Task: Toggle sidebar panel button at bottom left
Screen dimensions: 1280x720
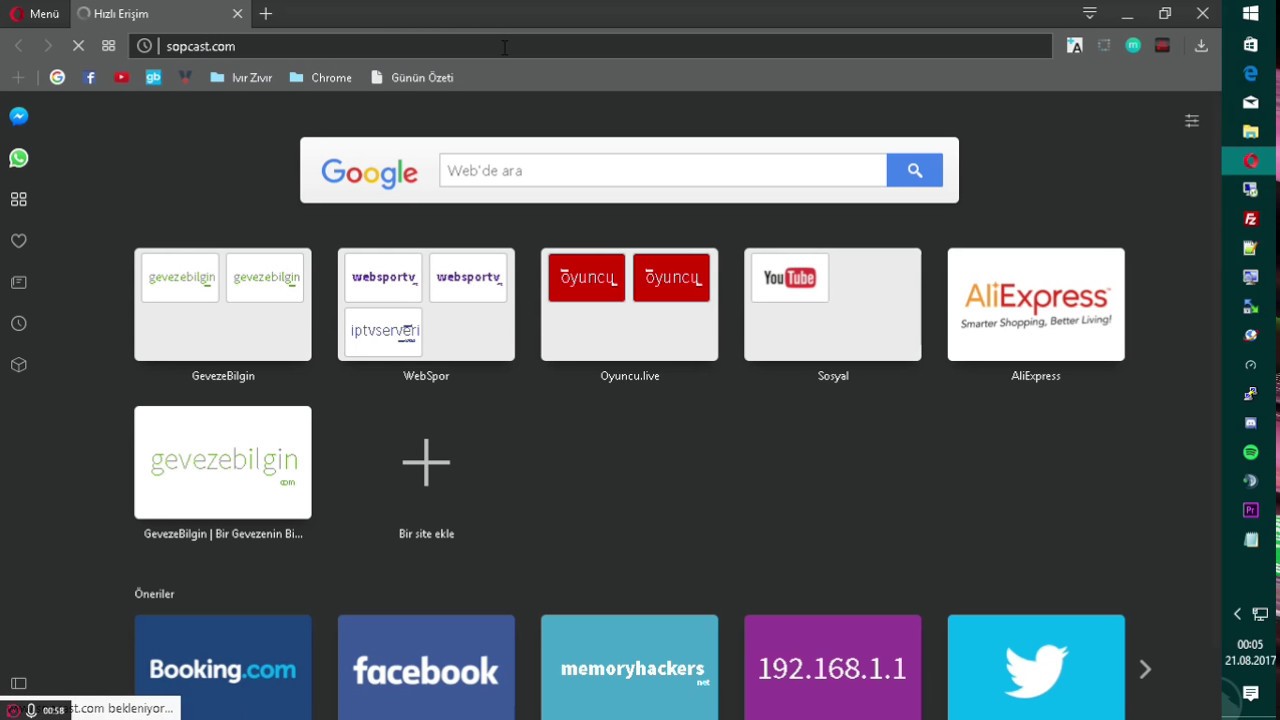Action: click(x=19, y=683)
